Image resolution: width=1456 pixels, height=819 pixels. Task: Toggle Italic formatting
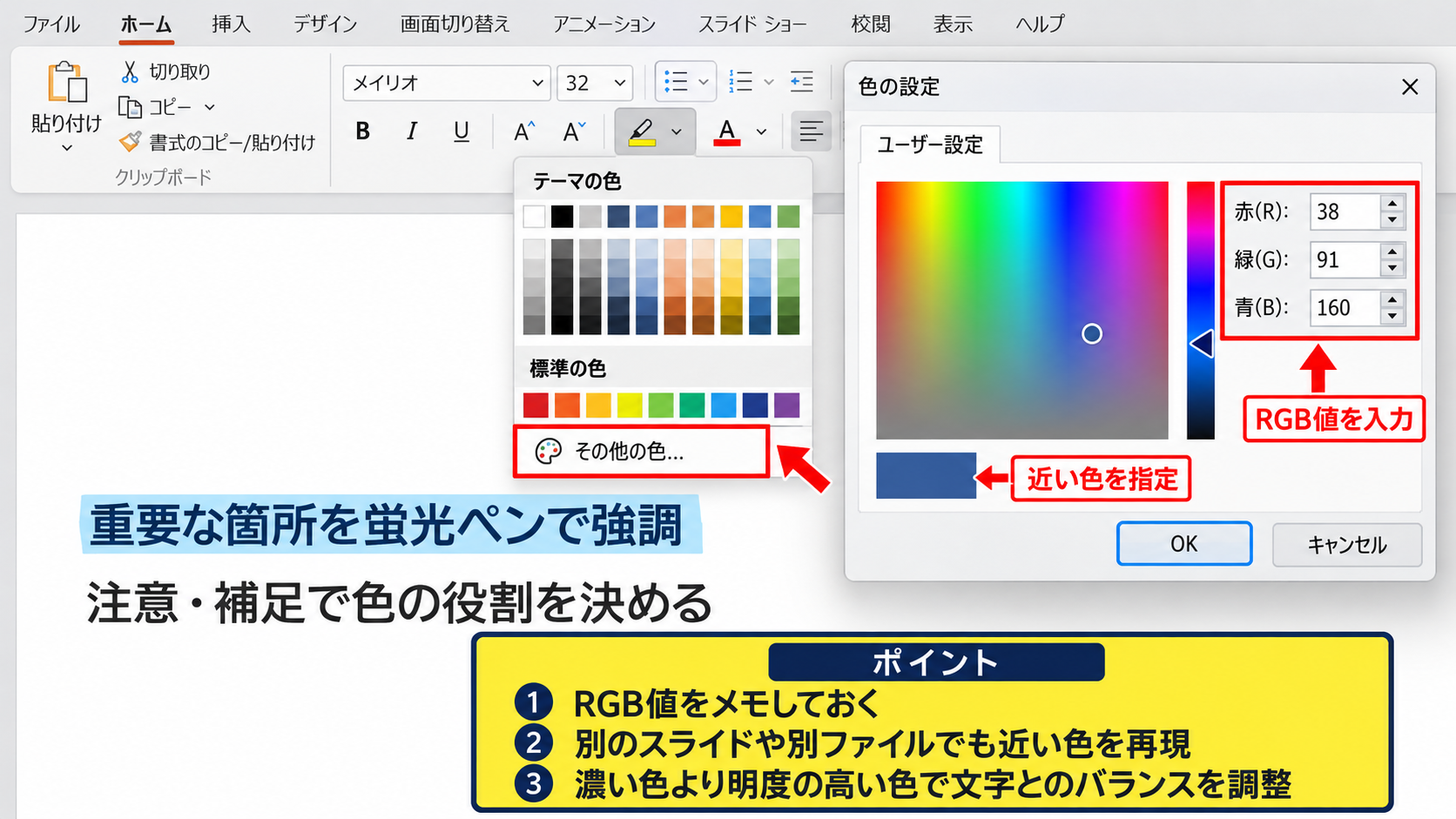(412, 131)
